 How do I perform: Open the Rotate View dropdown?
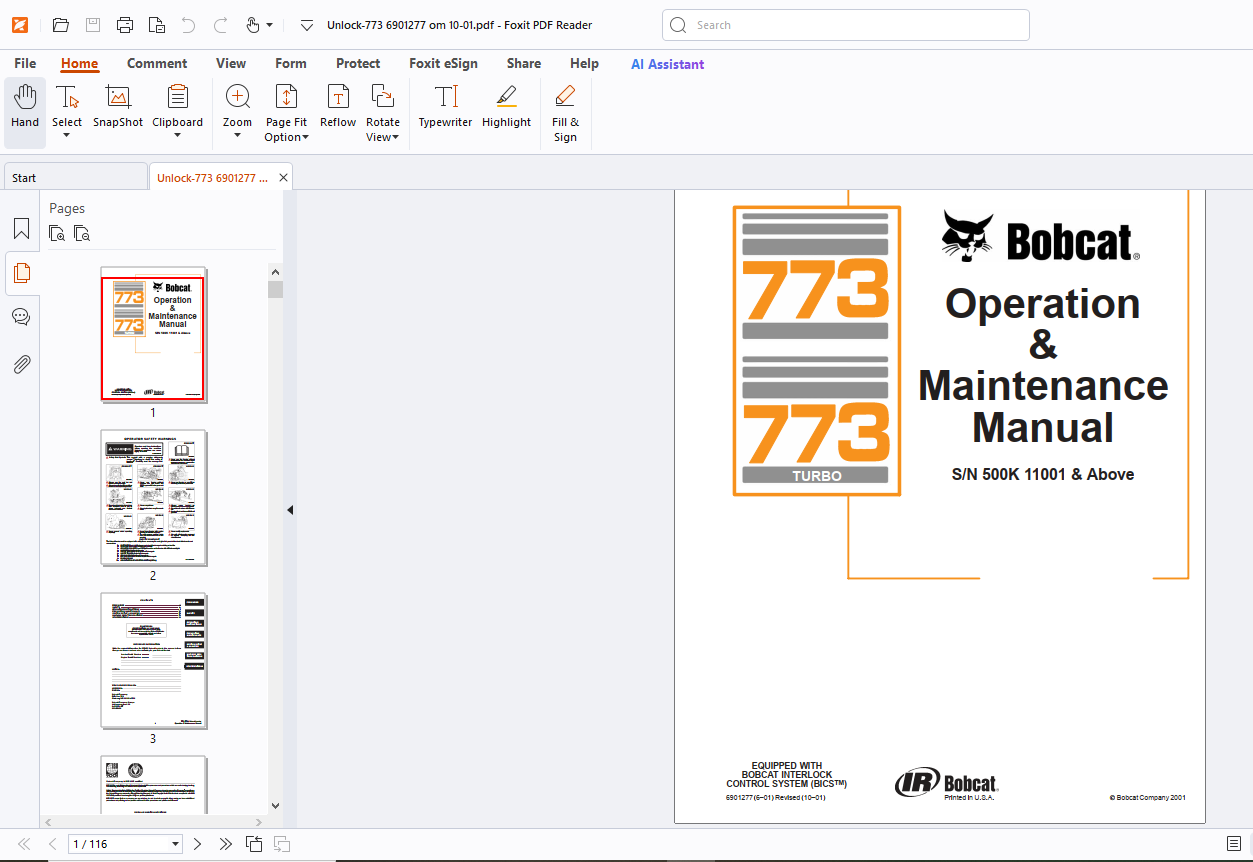pos(383,112)
